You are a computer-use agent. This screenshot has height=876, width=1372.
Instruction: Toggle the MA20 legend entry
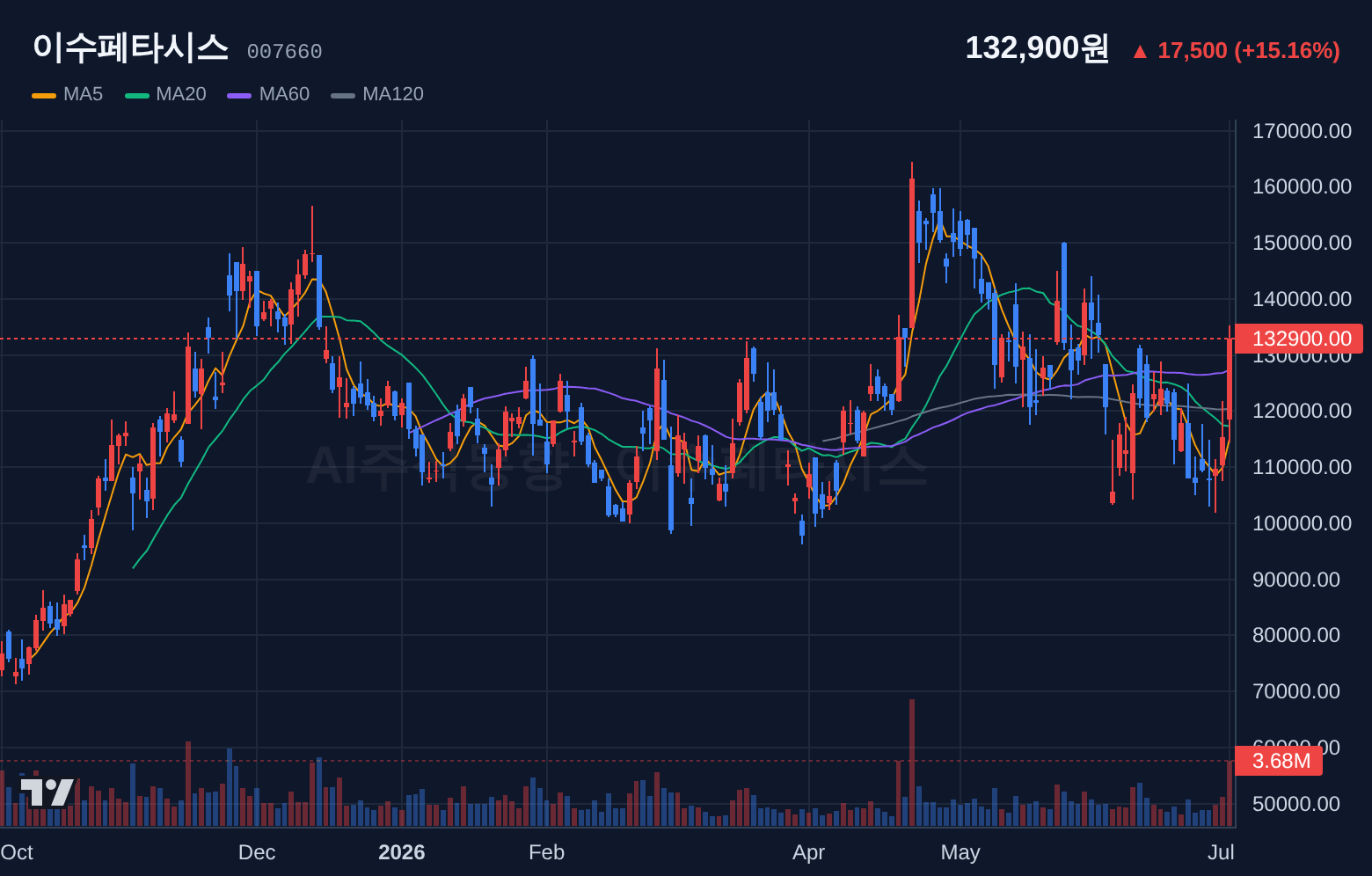(165, 94)
